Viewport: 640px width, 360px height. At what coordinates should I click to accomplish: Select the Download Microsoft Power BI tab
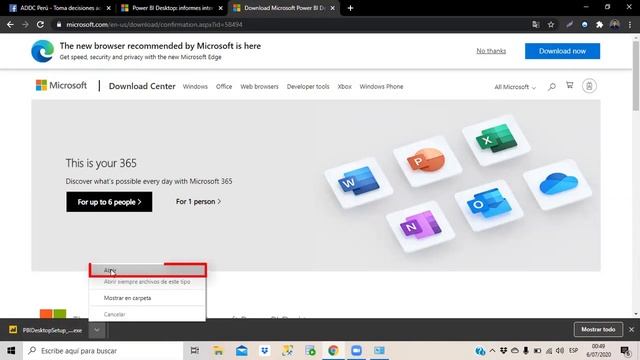tap(284, 8)
